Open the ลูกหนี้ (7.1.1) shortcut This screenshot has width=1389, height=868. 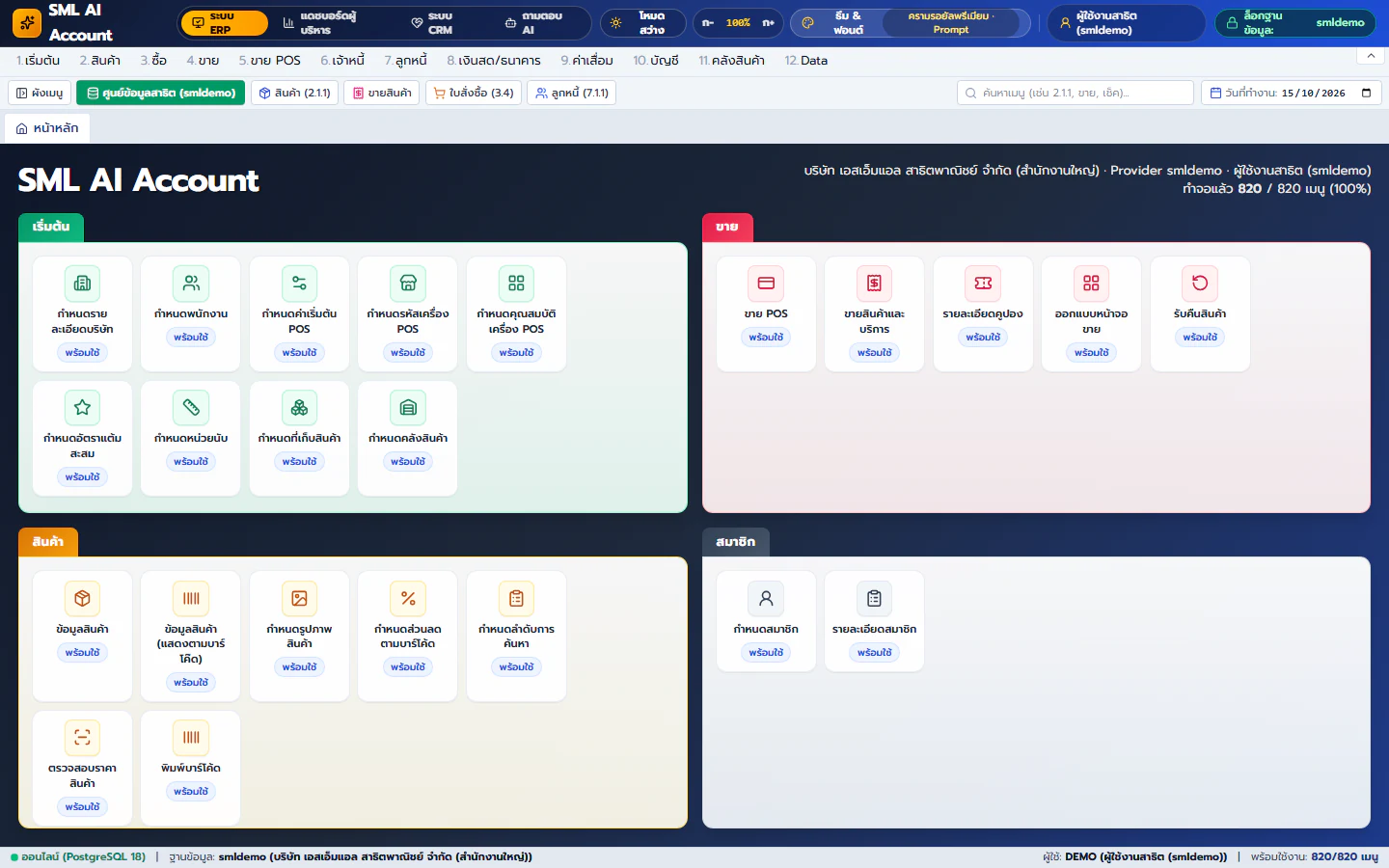571,93
